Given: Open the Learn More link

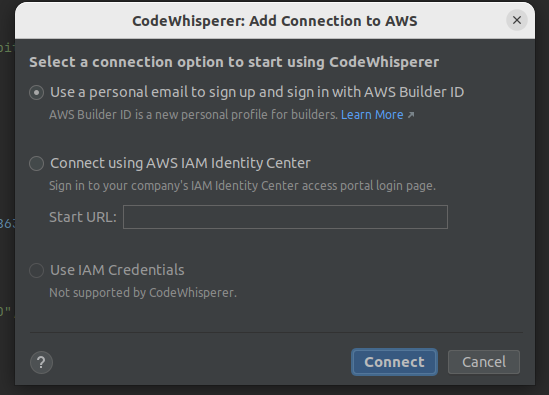Looking at the screenshot, I should [372, 115].
